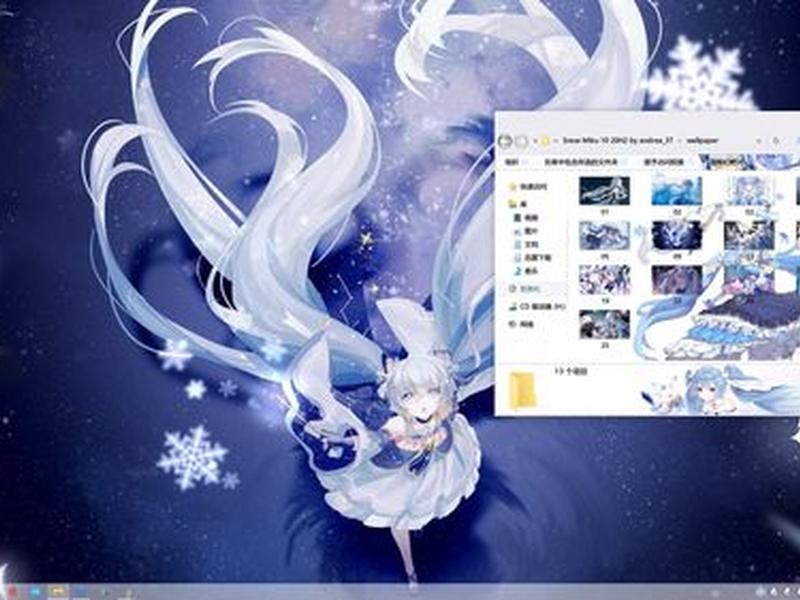
Task: Select the "wallpaper" breadcrumb segment
Action: (702, 140)
